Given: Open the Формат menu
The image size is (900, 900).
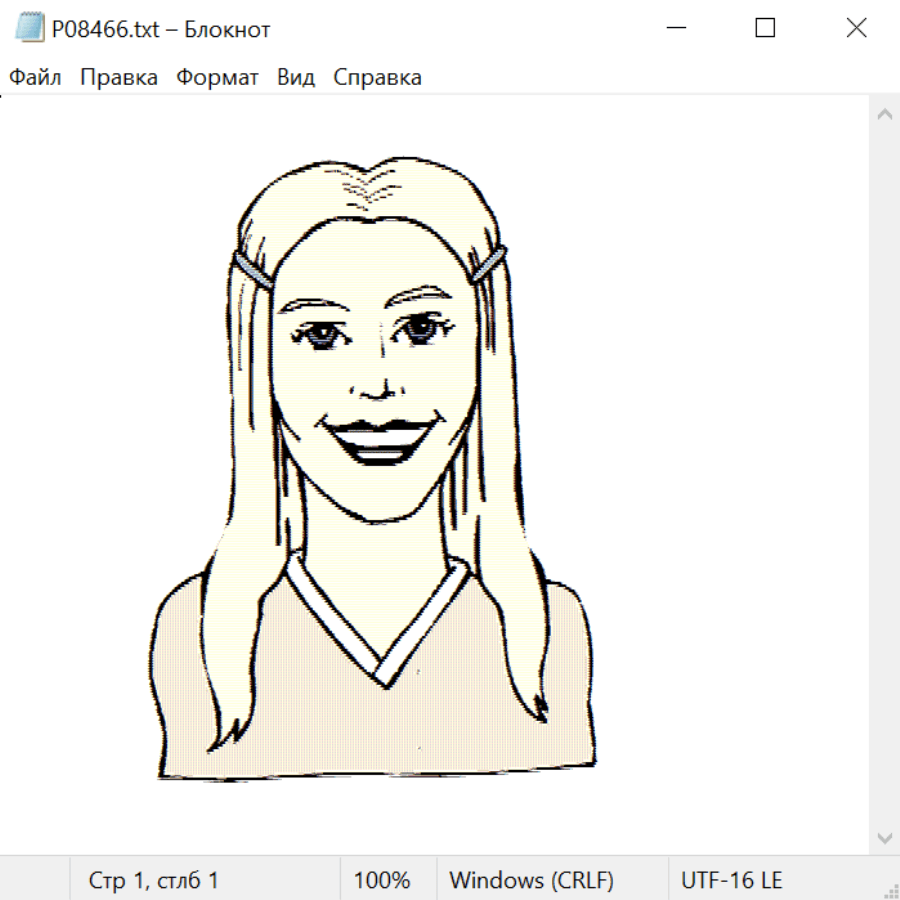Looking at the screenshot, I should [218, 78].
